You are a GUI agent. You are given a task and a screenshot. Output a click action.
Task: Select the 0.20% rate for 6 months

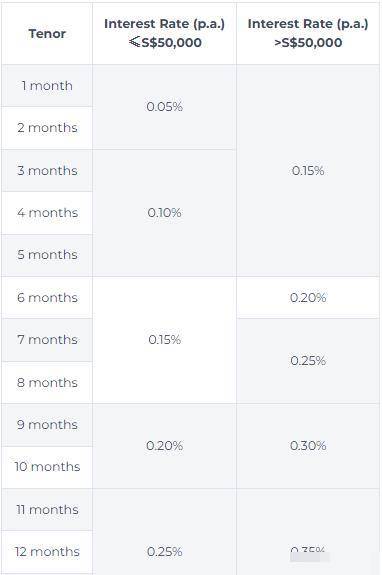(x=308, y=297)
